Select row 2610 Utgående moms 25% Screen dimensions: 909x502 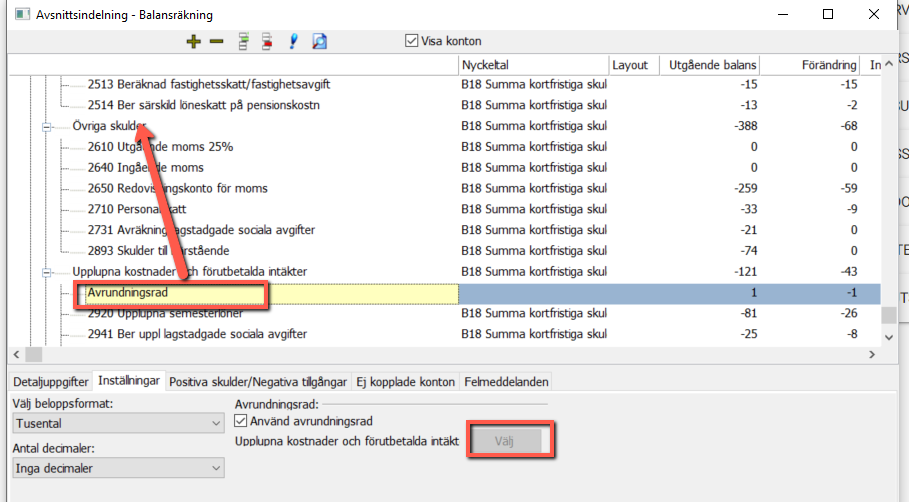tap(160, 147)
